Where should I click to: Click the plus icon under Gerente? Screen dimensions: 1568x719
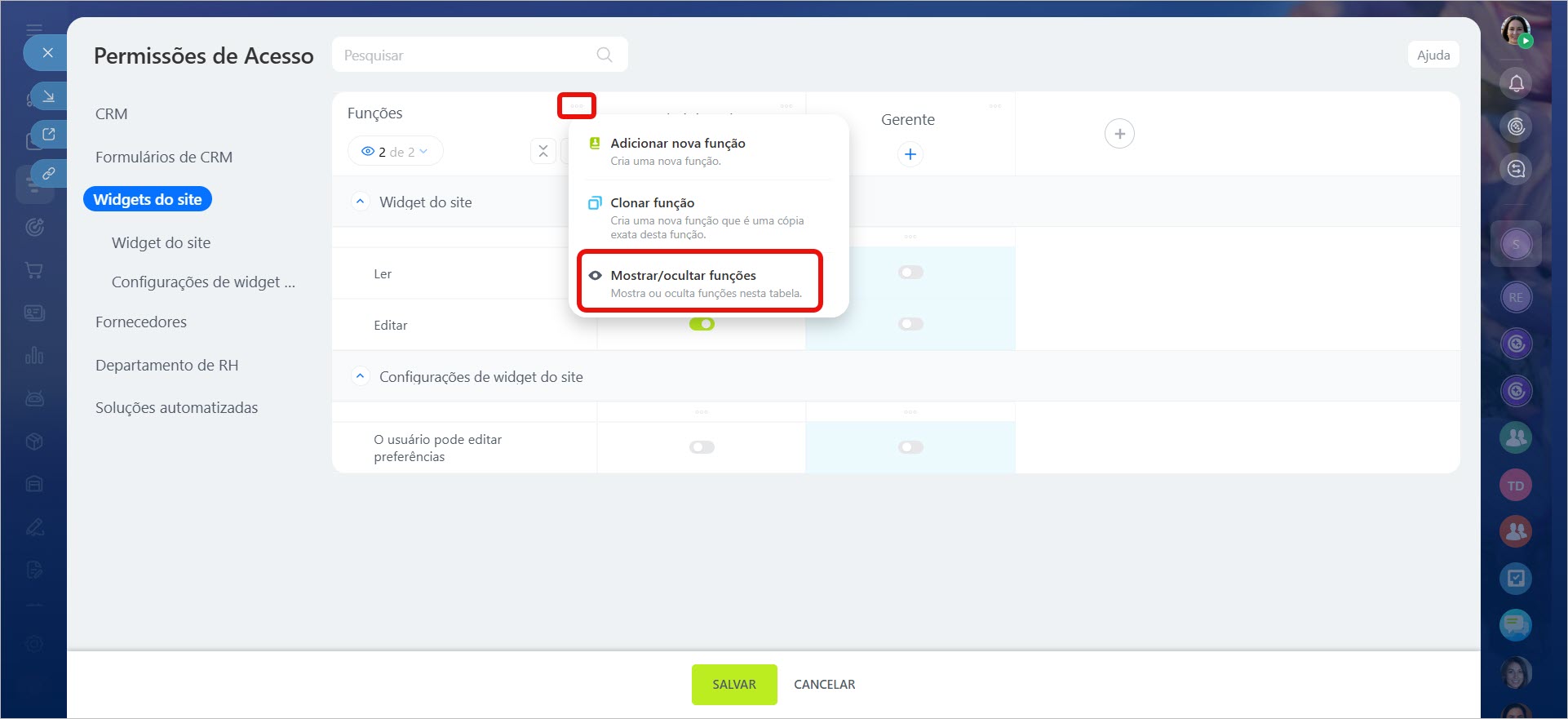tap(910, 154)
